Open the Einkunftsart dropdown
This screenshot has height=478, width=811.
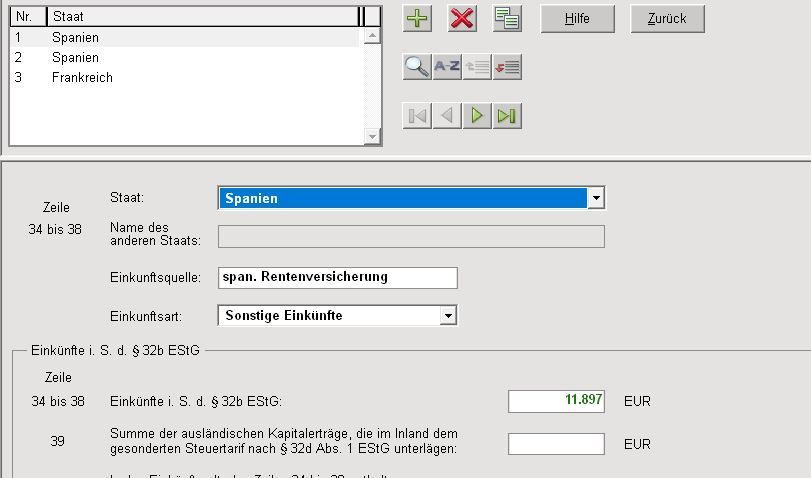[x=448, y=316]
